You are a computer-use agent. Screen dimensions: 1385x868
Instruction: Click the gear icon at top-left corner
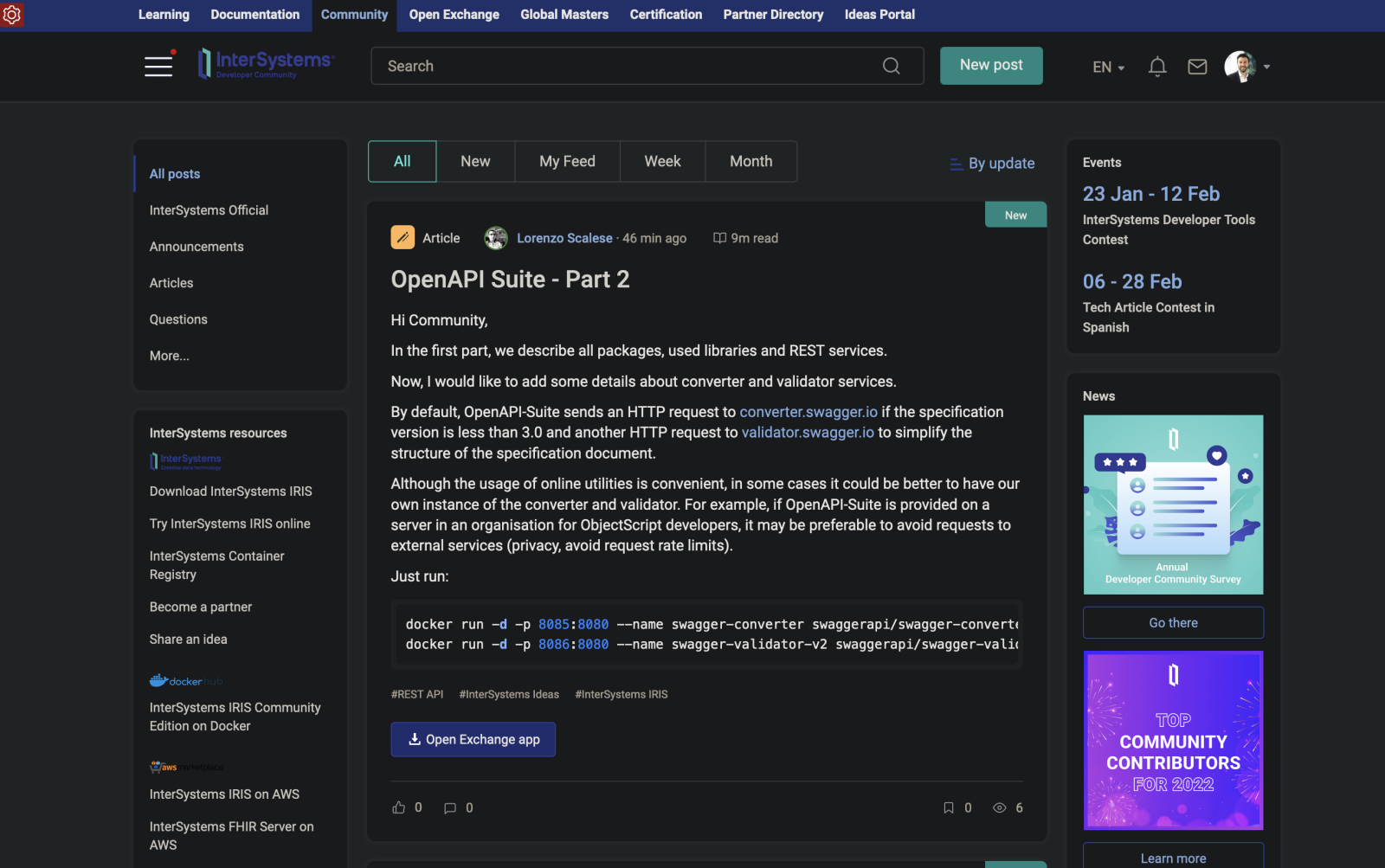(x=11, y=15)
